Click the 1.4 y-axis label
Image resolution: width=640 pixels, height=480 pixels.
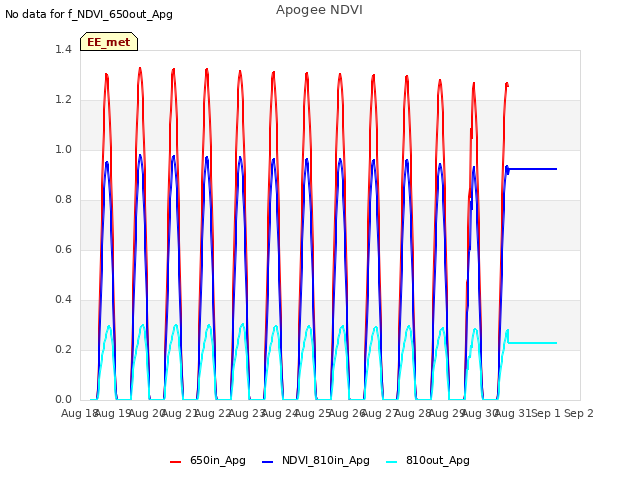point(63,49)
